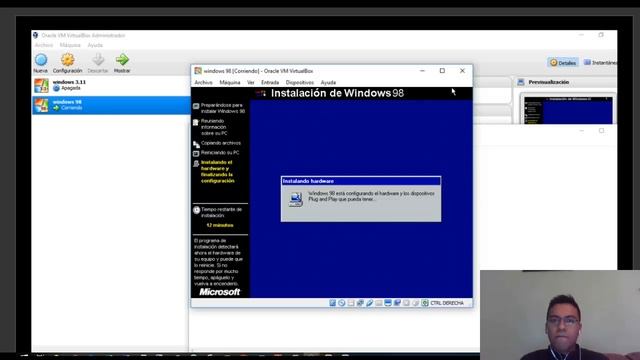Open Máquina menu in VirtualBox Manager window
640x360 pixels.
pos(70,45)
